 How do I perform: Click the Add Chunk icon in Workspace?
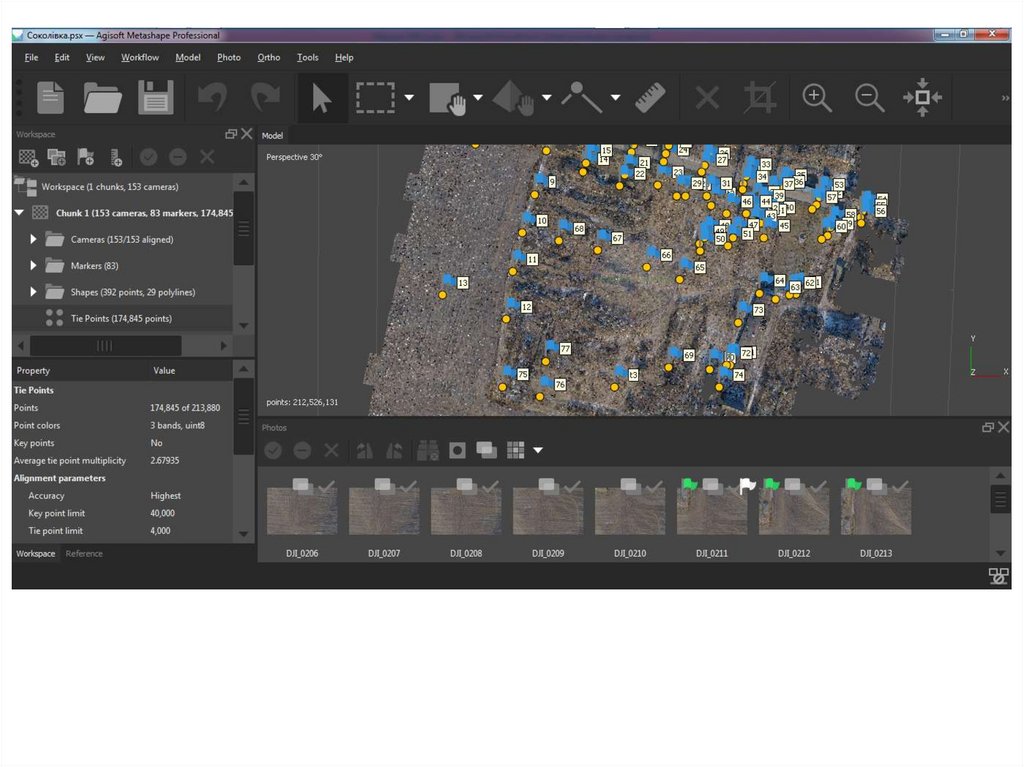point(28,157)
